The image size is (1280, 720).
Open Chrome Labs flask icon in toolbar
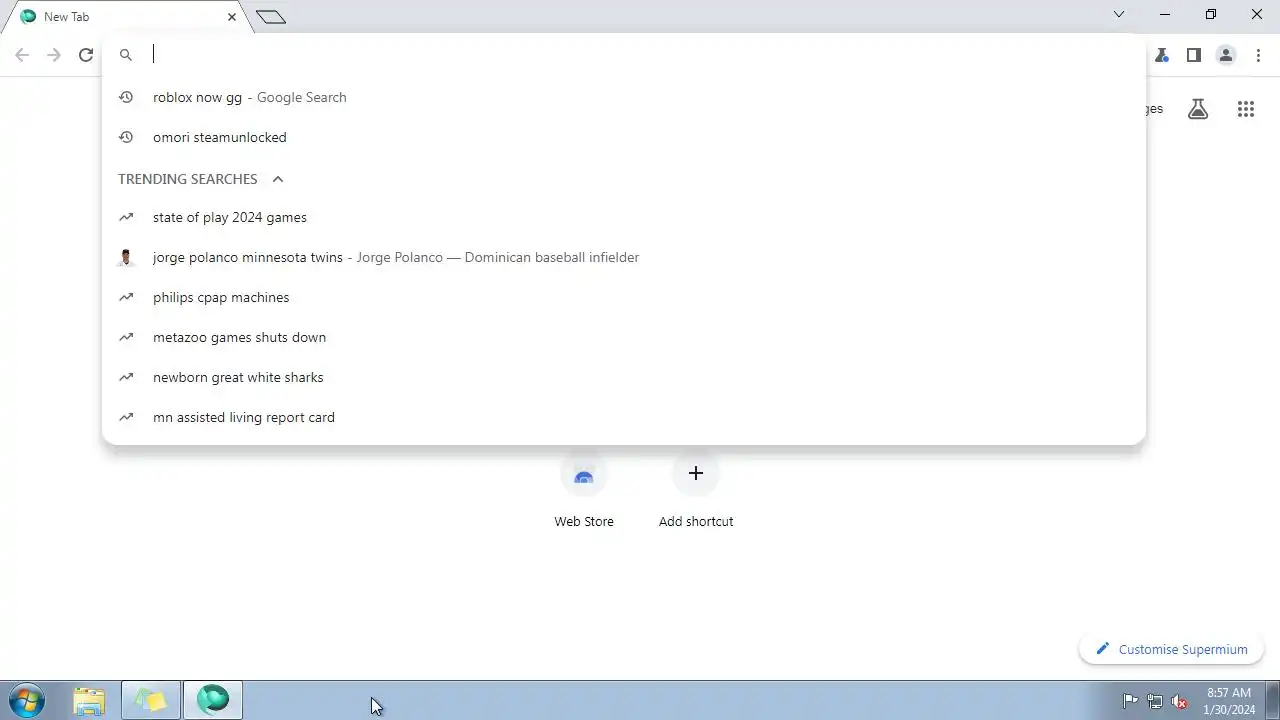1162,55
